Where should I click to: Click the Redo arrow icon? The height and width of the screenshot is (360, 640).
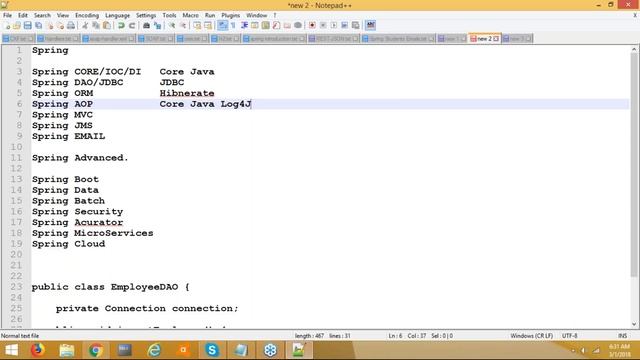point(132,25)
